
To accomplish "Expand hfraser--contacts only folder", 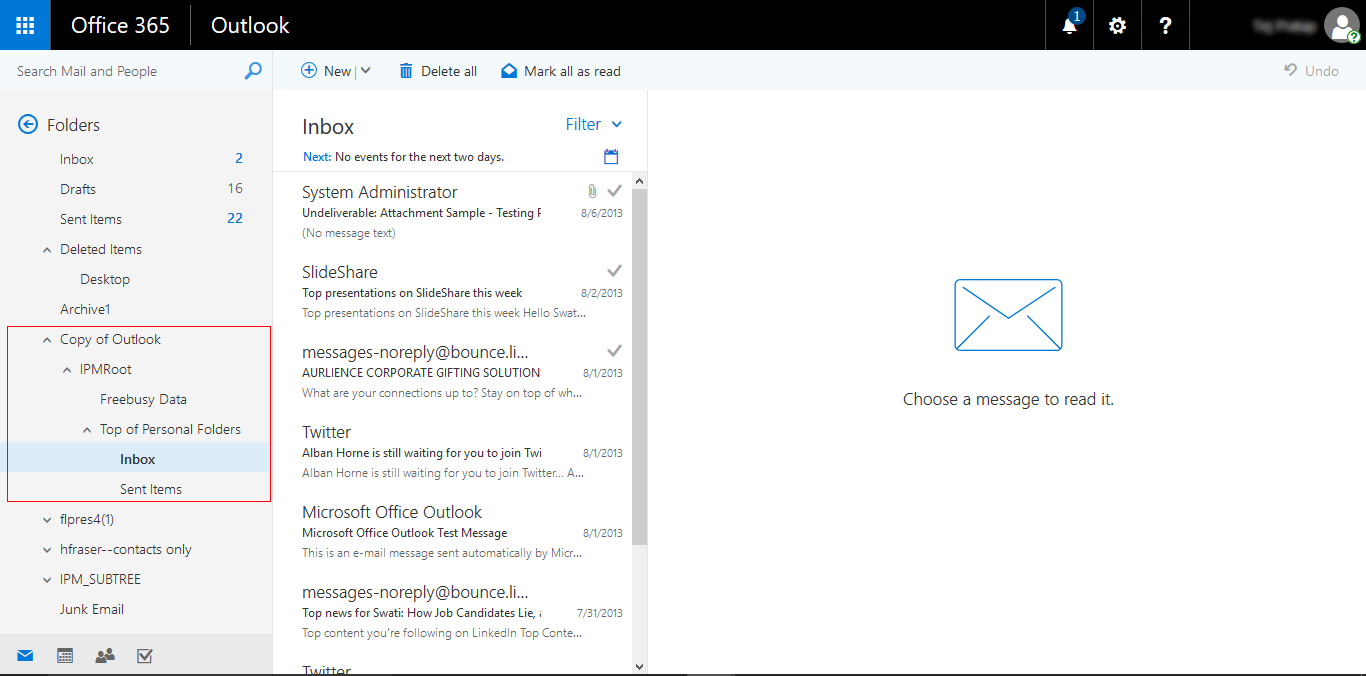I will [47, 550].
